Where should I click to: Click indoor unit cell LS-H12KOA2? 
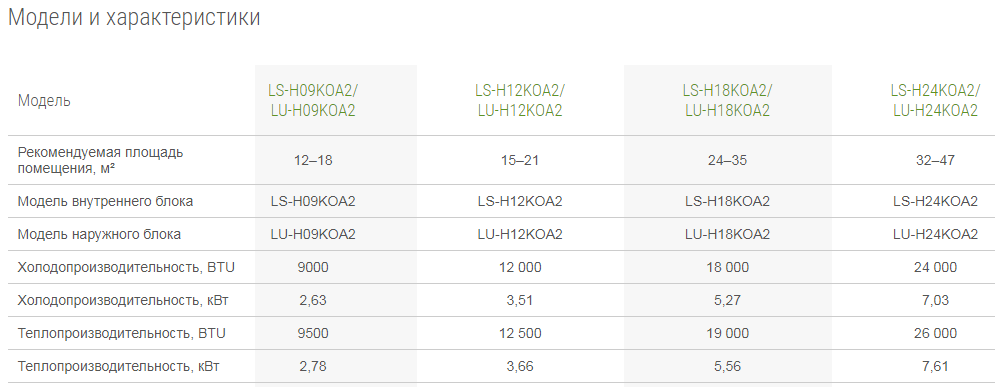pos(520,202)
